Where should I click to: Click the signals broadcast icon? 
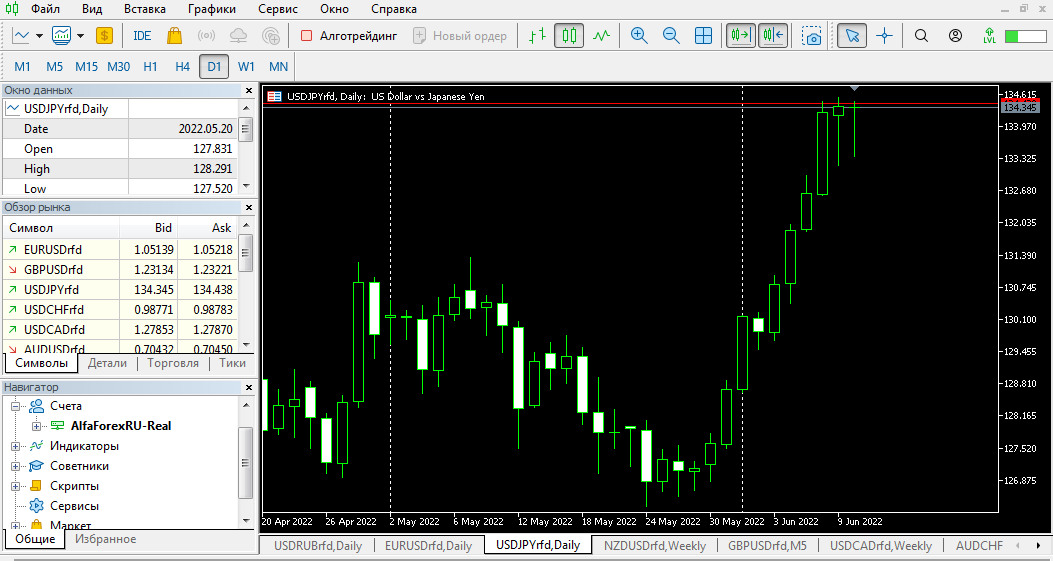click(206, 36)
